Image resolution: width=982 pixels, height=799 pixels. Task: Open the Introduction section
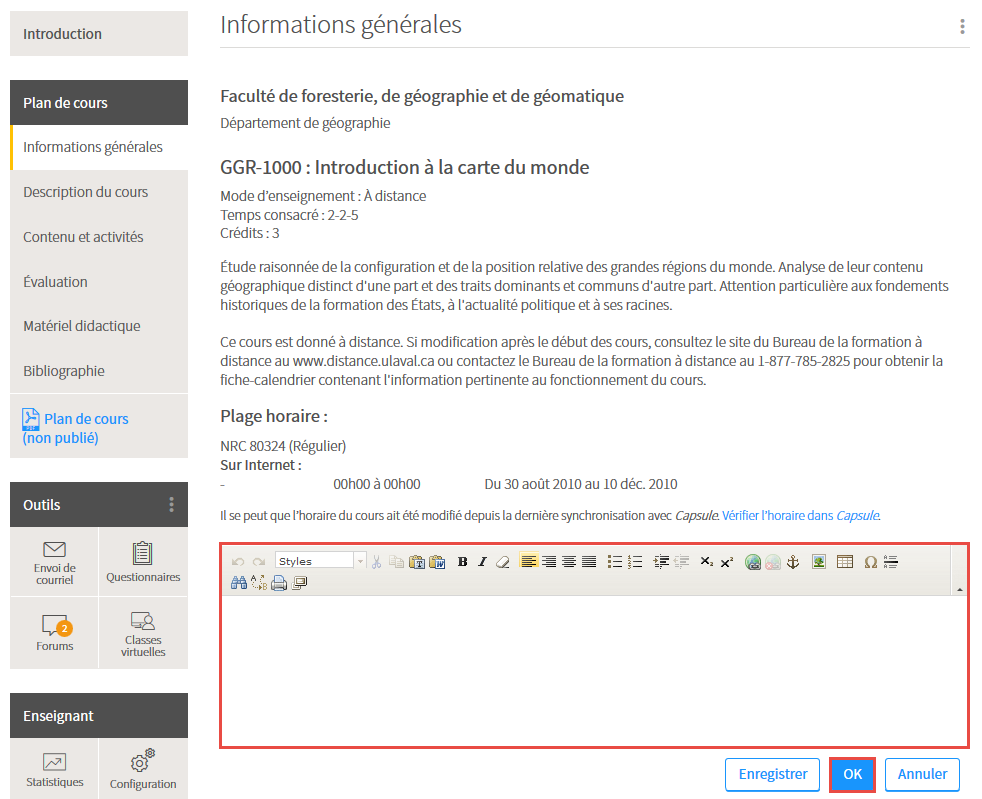point(99,34)
